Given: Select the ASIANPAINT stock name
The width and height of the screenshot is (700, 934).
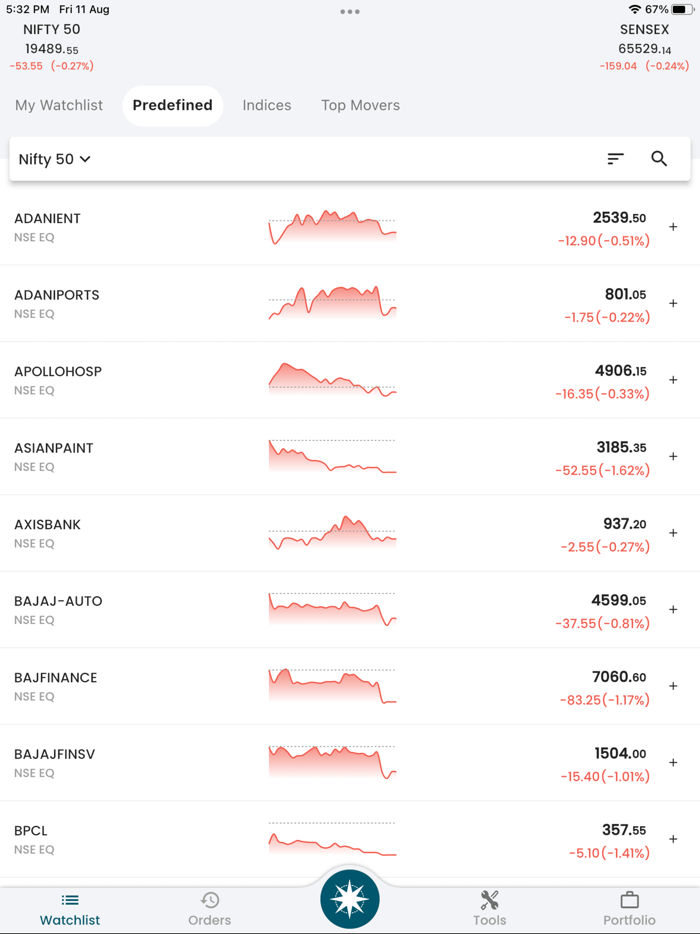Looking at the screenshot, I should 54,448.
